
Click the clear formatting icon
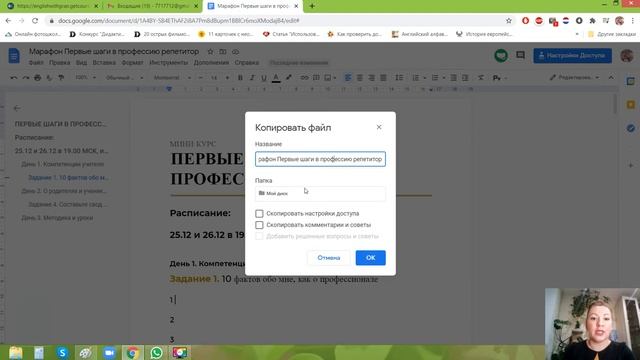pyautogui.click(x=481, y=78)
